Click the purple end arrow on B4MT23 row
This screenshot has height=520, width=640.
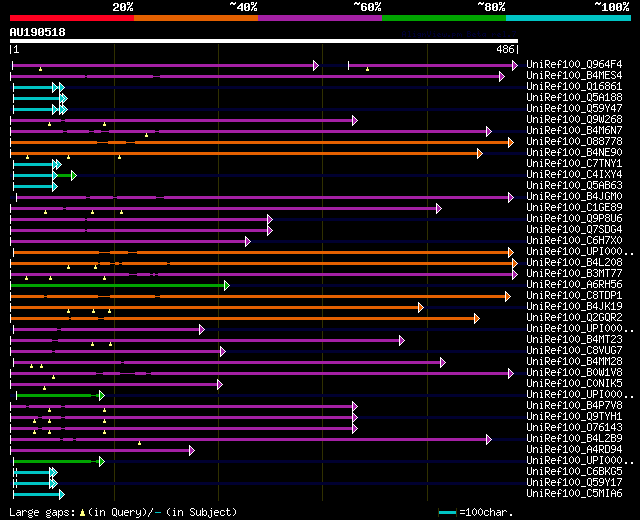click(402, 341)
